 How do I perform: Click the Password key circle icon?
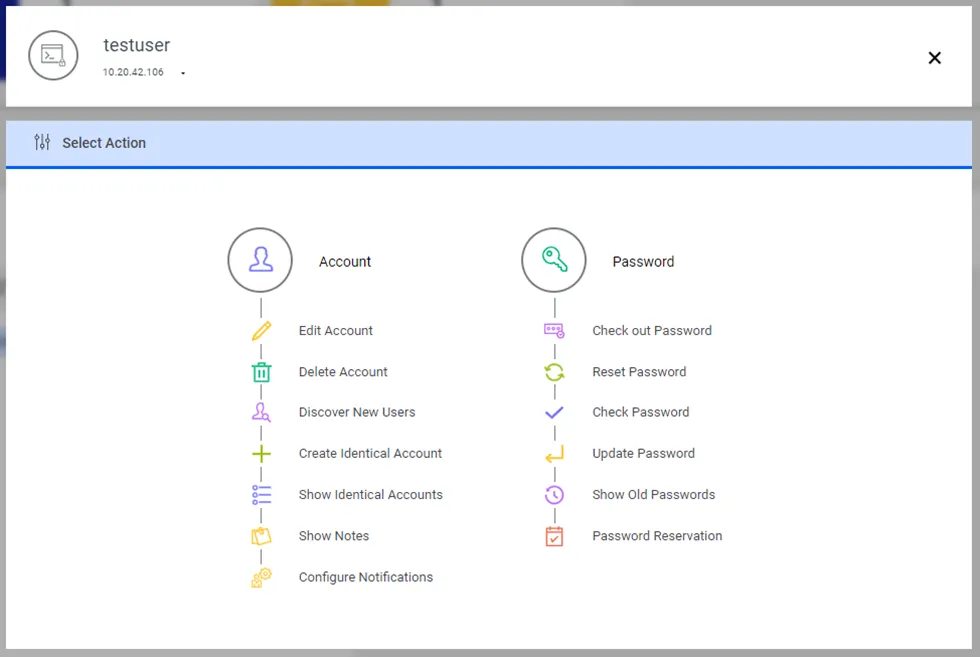[x=554, y=260]
